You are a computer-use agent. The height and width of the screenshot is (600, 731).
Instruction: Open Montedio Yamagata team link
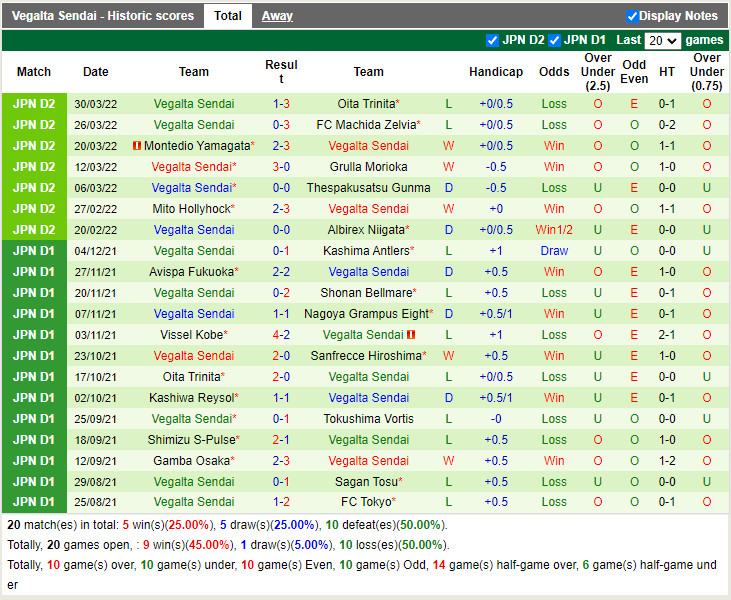(199, 146)
